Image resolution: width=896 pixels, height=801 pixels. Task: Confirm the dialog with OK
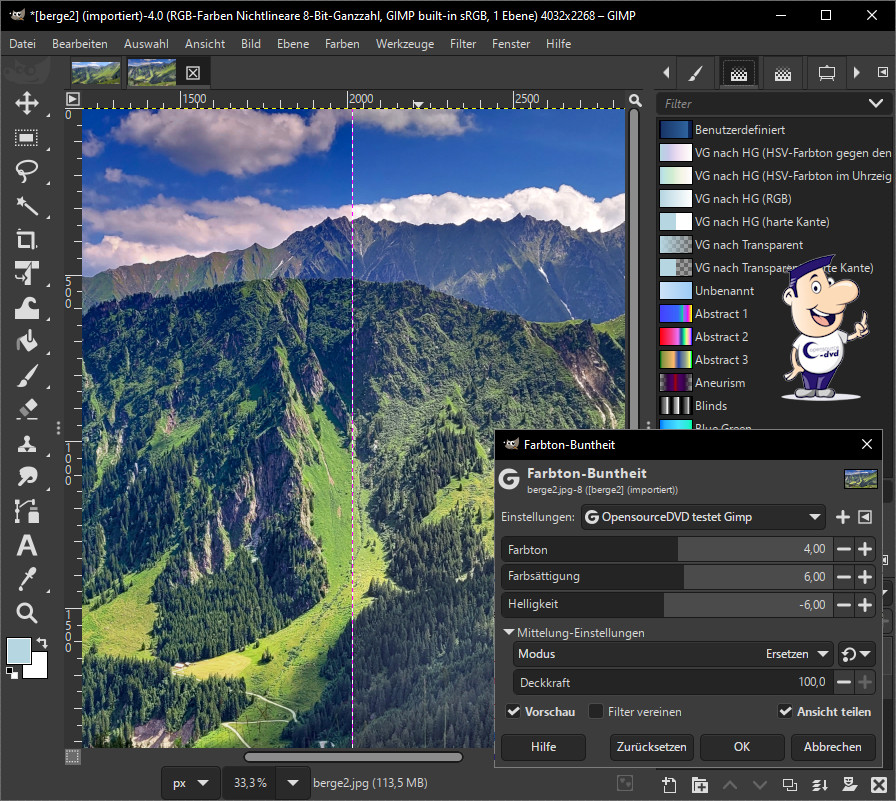(741, 747)
